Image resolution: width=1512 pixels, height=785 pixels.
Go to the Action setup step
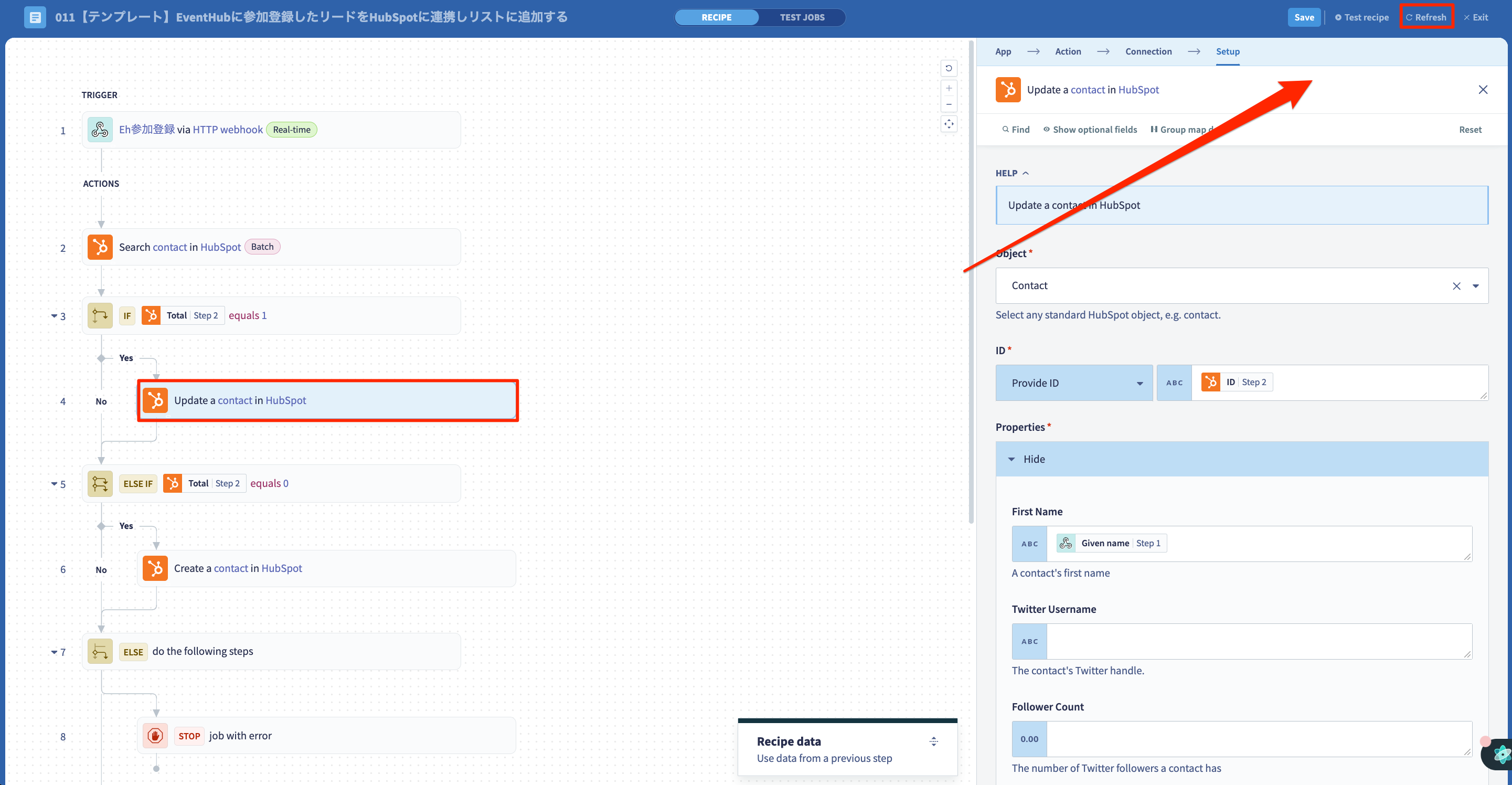tap(1068, 51)
